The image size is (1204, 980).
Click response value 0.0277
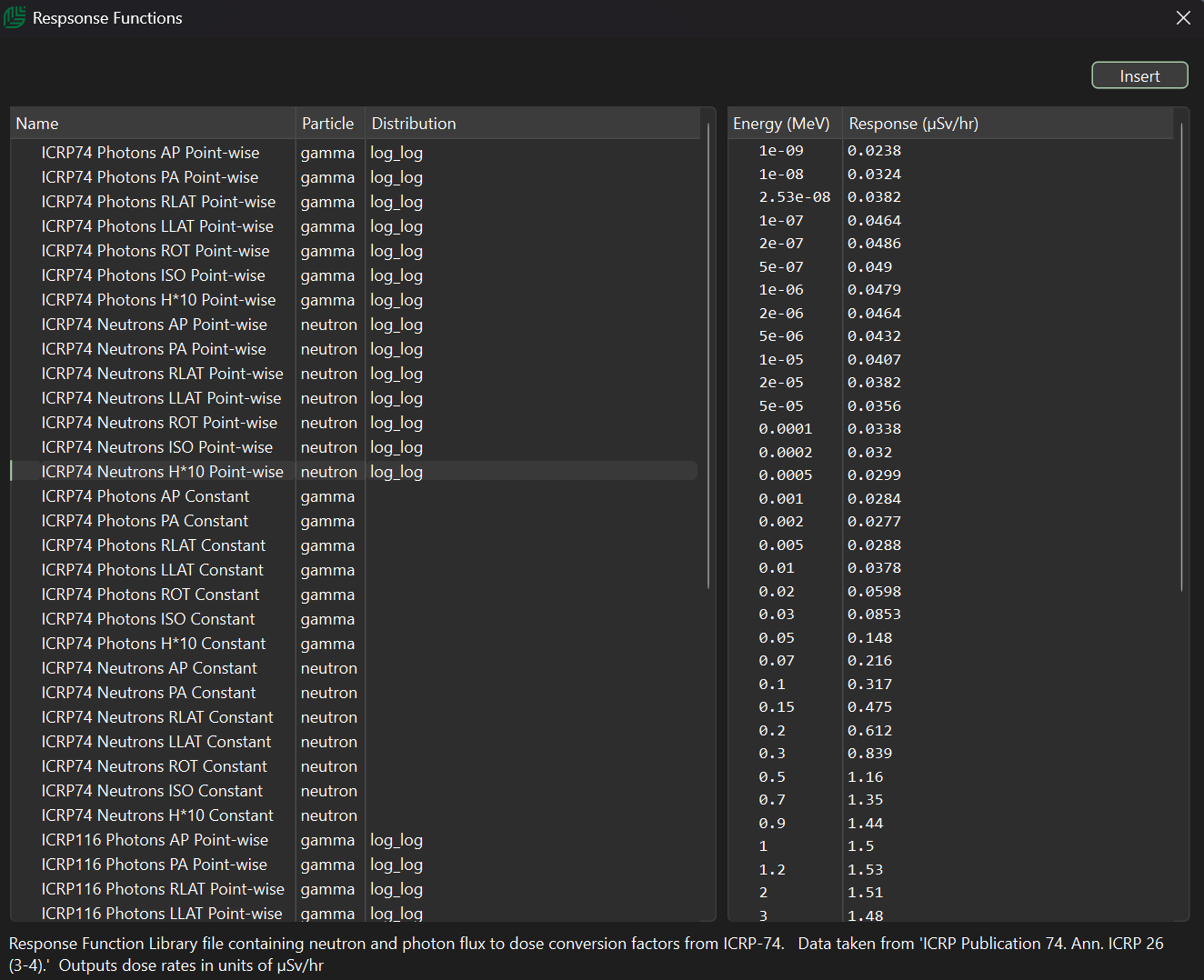pos(874,522)
